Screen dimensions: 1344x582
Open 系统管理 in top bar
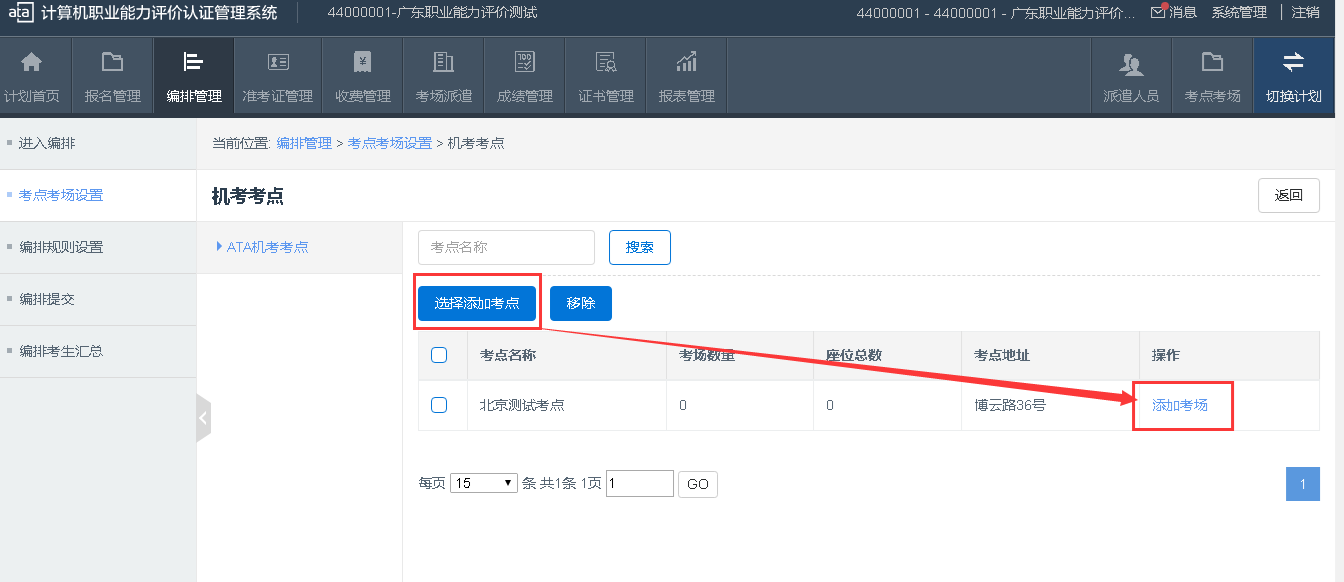coord(1239,13)
